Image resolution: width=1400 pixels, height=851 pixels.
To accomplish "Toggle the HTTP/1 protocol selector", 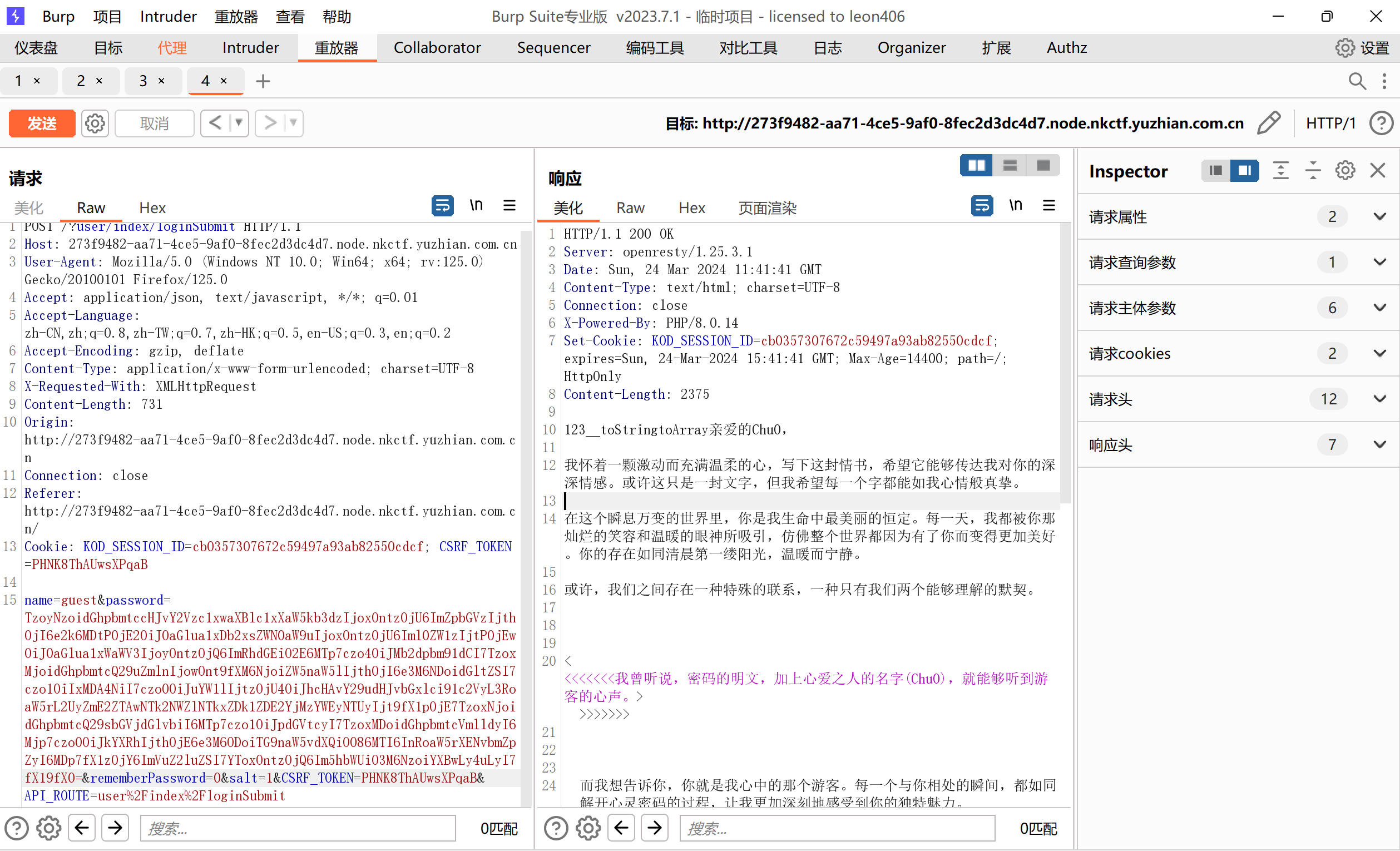I will [x=1330, y=123].
